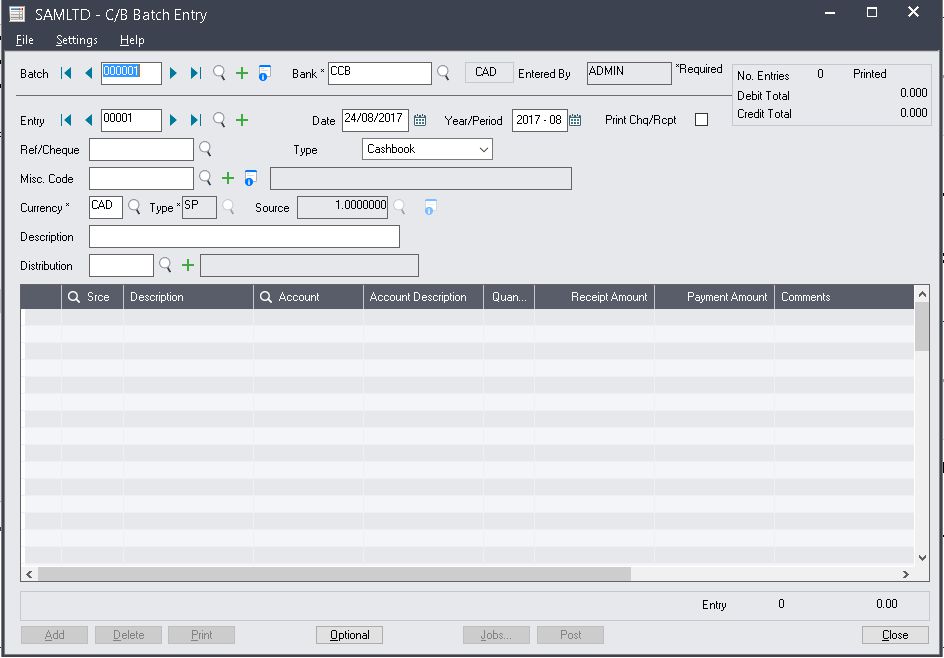Click into the Distribution code field
This screenshot has height=658, width=944.
[x=122, y=265]
